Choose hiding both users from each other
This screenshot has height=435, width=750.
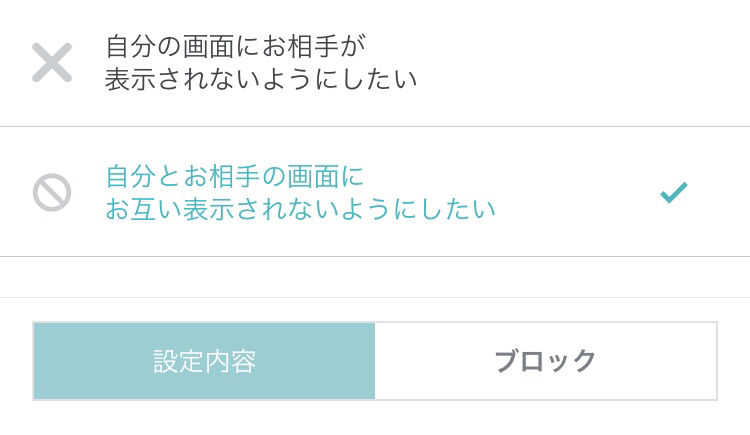[300, 192]
